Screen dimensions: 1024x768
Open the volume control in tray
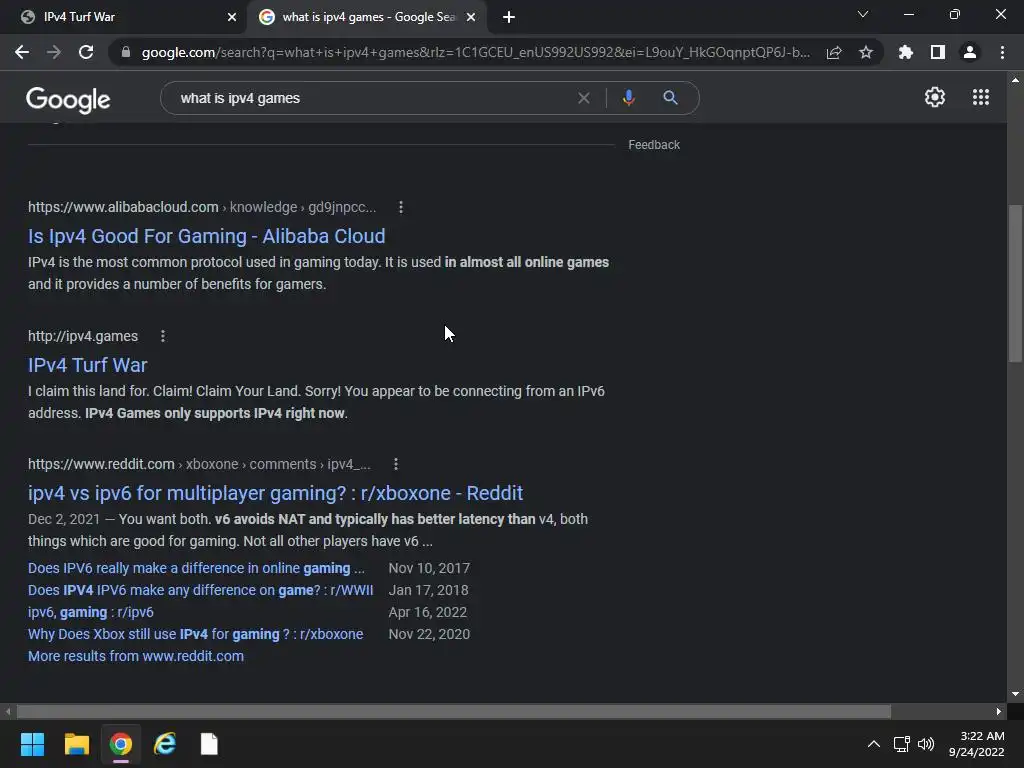point(926,744)
